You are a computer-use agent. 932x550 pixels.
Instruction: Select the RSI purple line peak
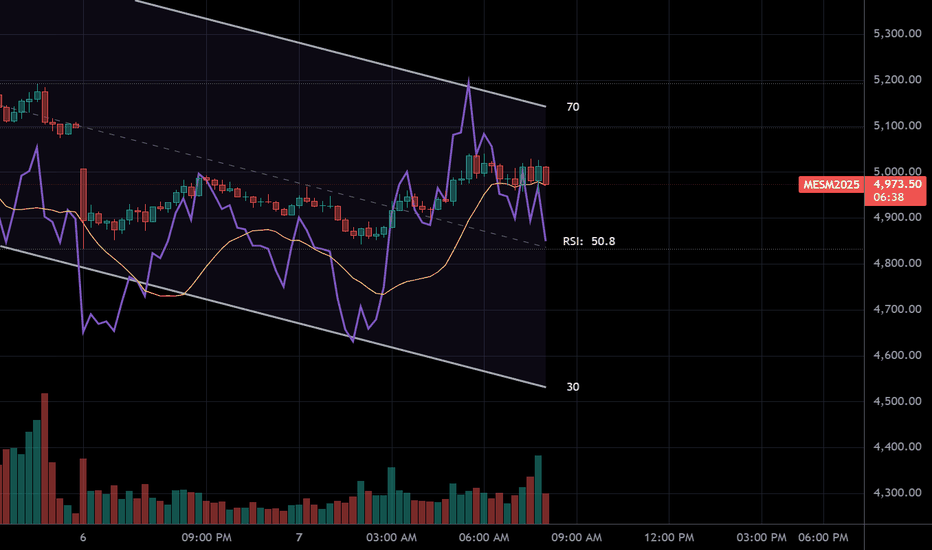coord(469,80)
